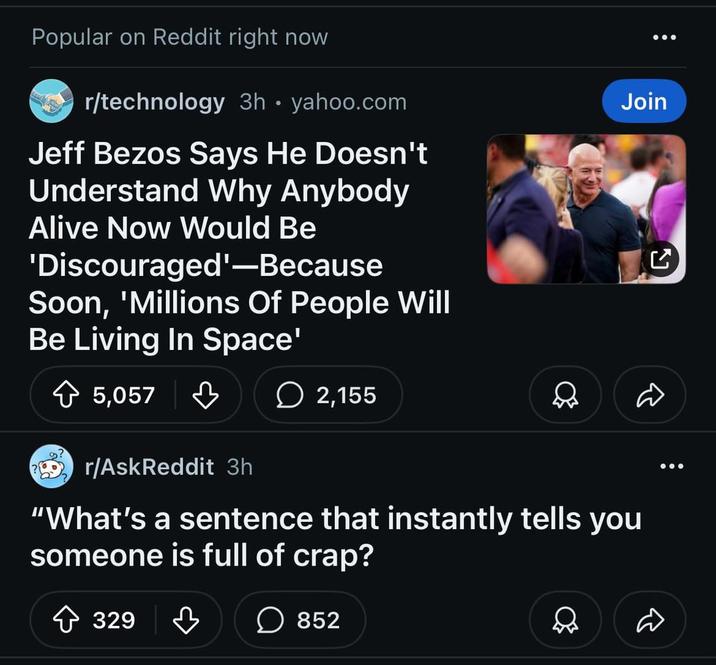The width and height of the screenshot is (716, 665).
Task: Award the AskReddit post
Action: point(565,620)
